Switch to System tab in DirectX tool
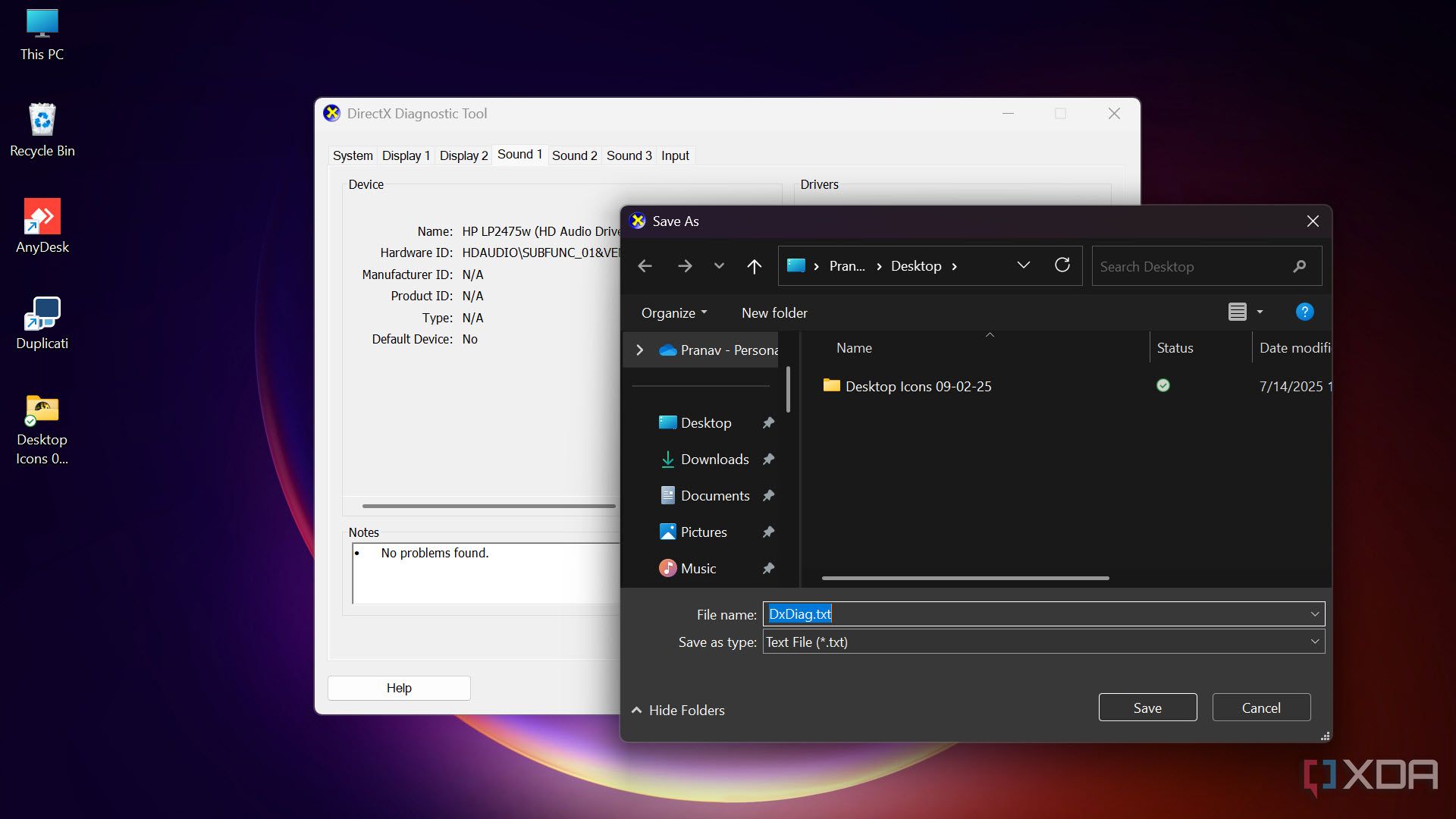 click(353, 155)
